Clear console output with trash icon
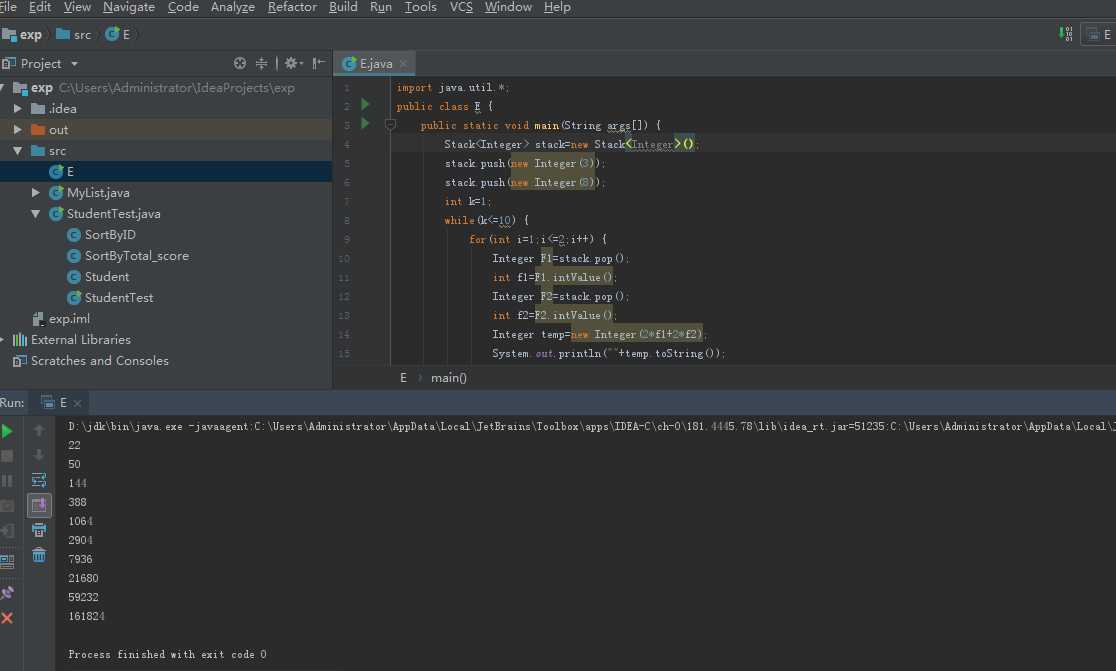Image resolution: width=1116 pixels, height=671 pixels. coord(39,555)
